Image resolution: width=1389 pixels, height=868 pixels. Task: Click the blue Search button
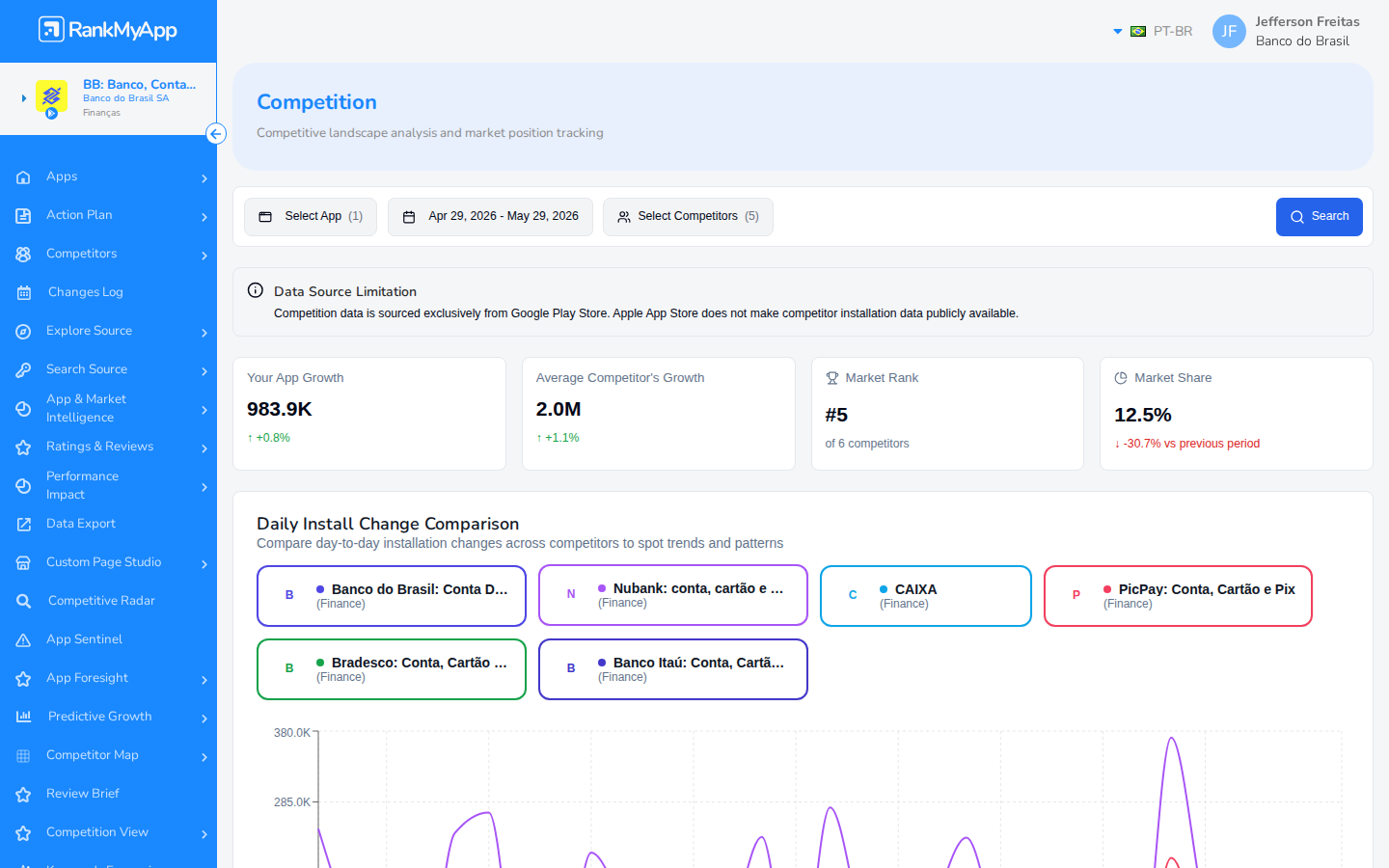[x=1319, y=217]
